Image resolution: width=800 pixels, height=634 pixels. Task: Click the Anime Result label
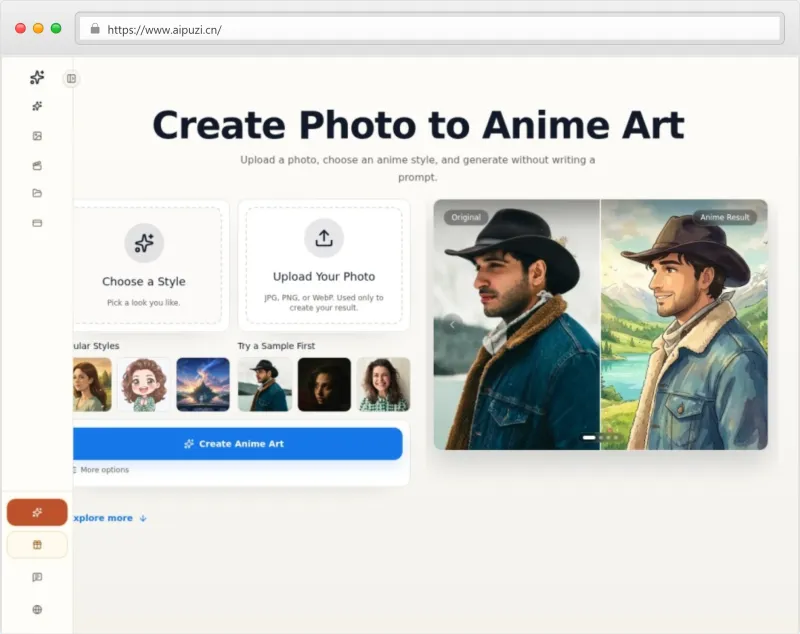click(724, 217)
